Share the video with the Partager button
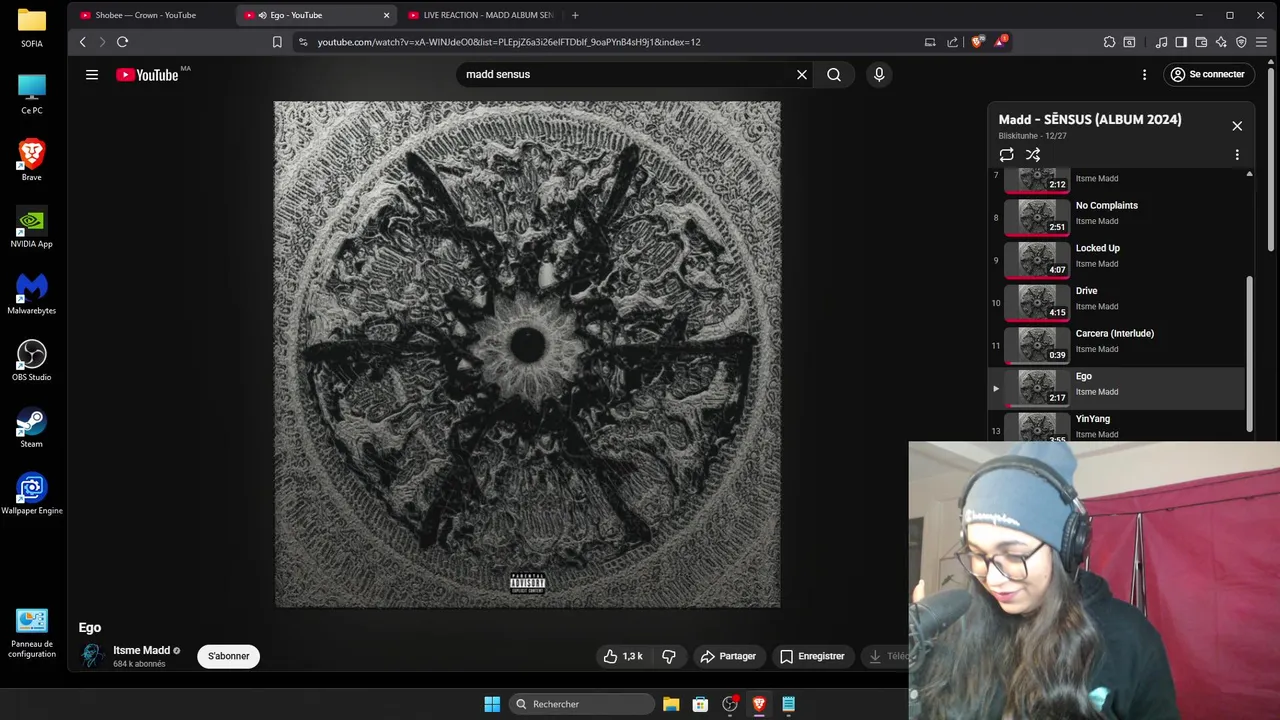1280x720 pixels. pos(728,656)
